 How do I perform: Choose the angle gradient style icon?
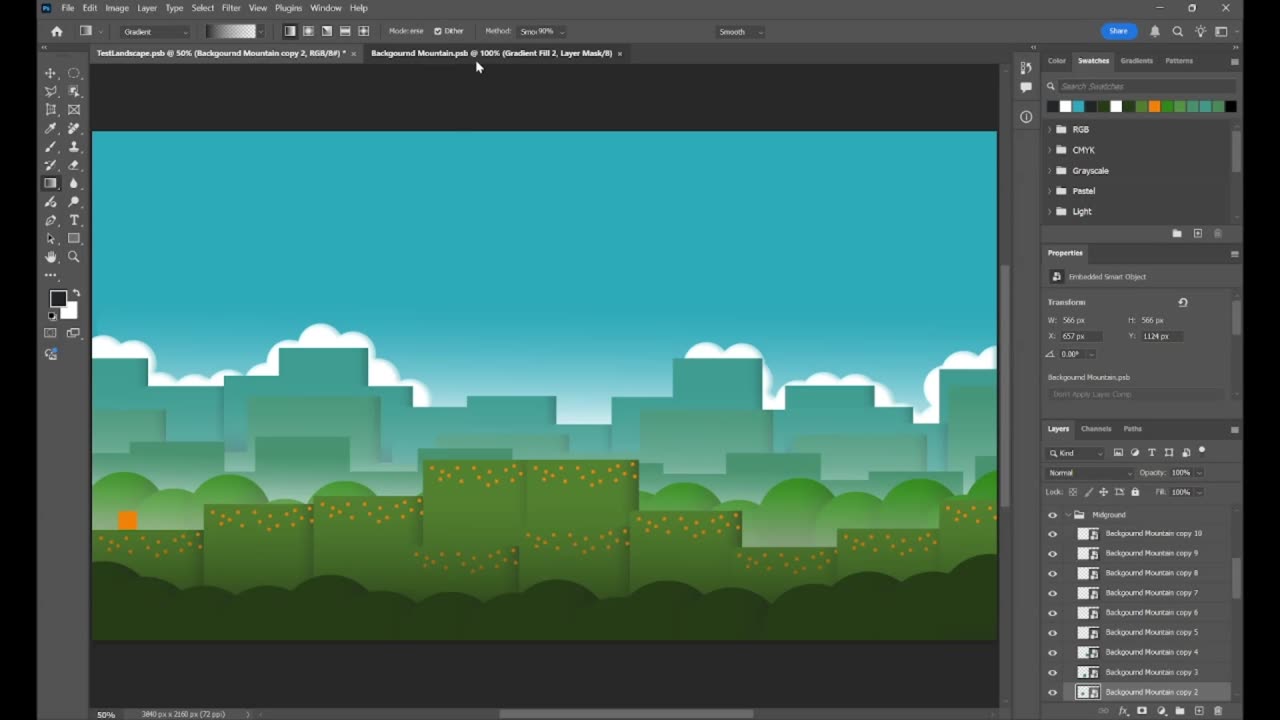click(x=327, y=32)
